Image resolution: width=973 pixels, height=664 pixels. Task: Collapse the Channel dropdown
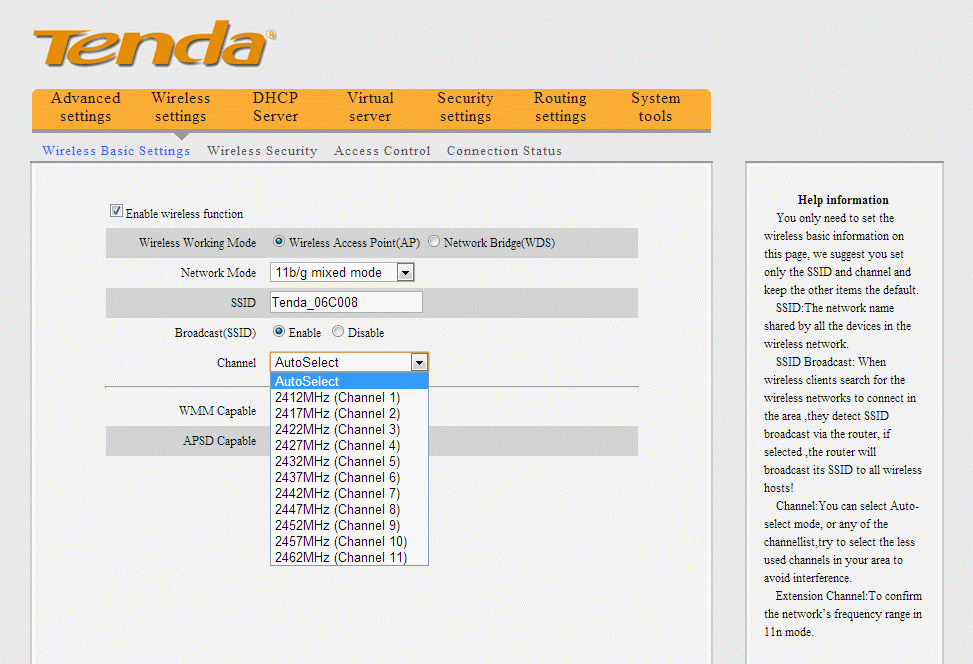(x=349, y=362)
